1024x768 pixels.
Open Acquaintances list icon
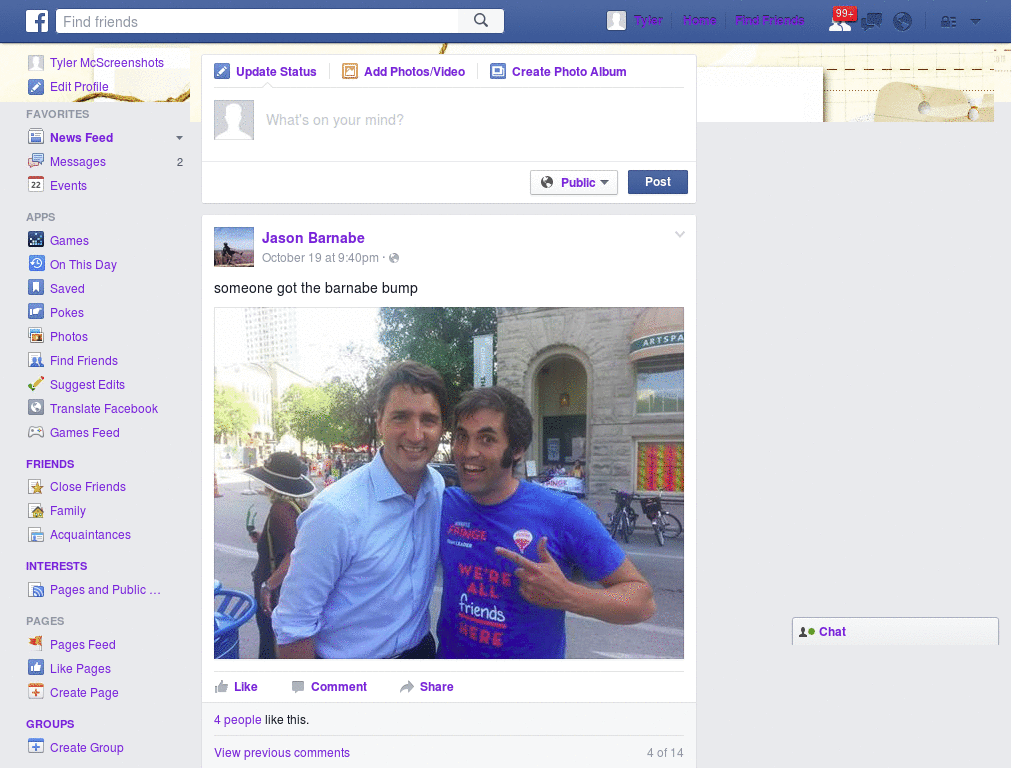pyautogui.click(x=36, y=535)
